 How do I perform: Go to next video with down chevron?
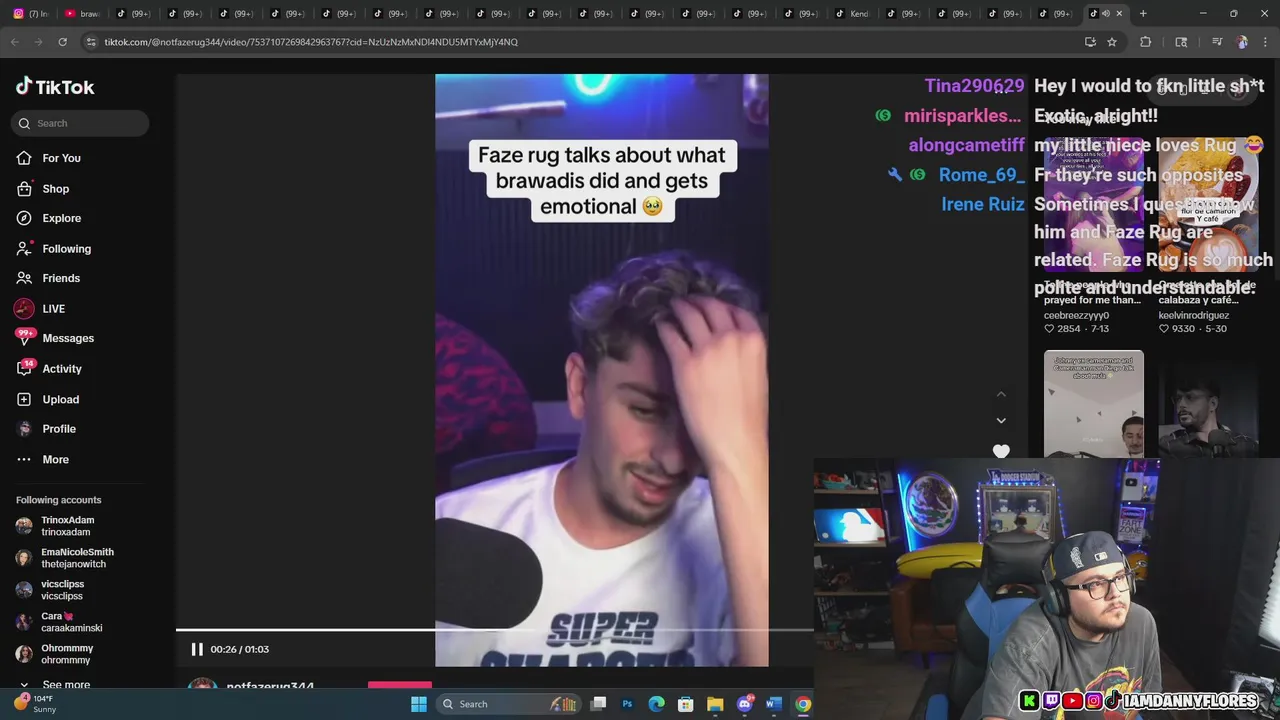point(1001,420)
